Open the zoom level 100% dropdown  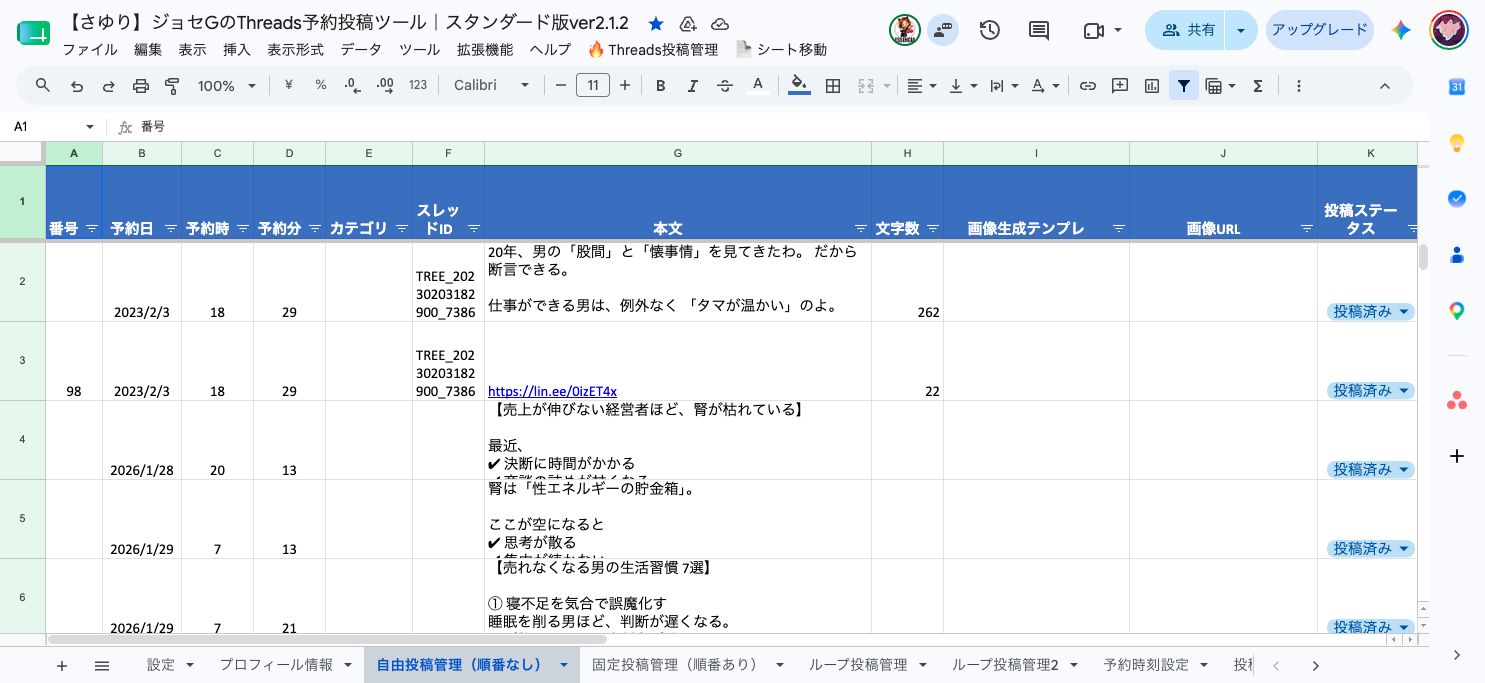pos(227,86)
